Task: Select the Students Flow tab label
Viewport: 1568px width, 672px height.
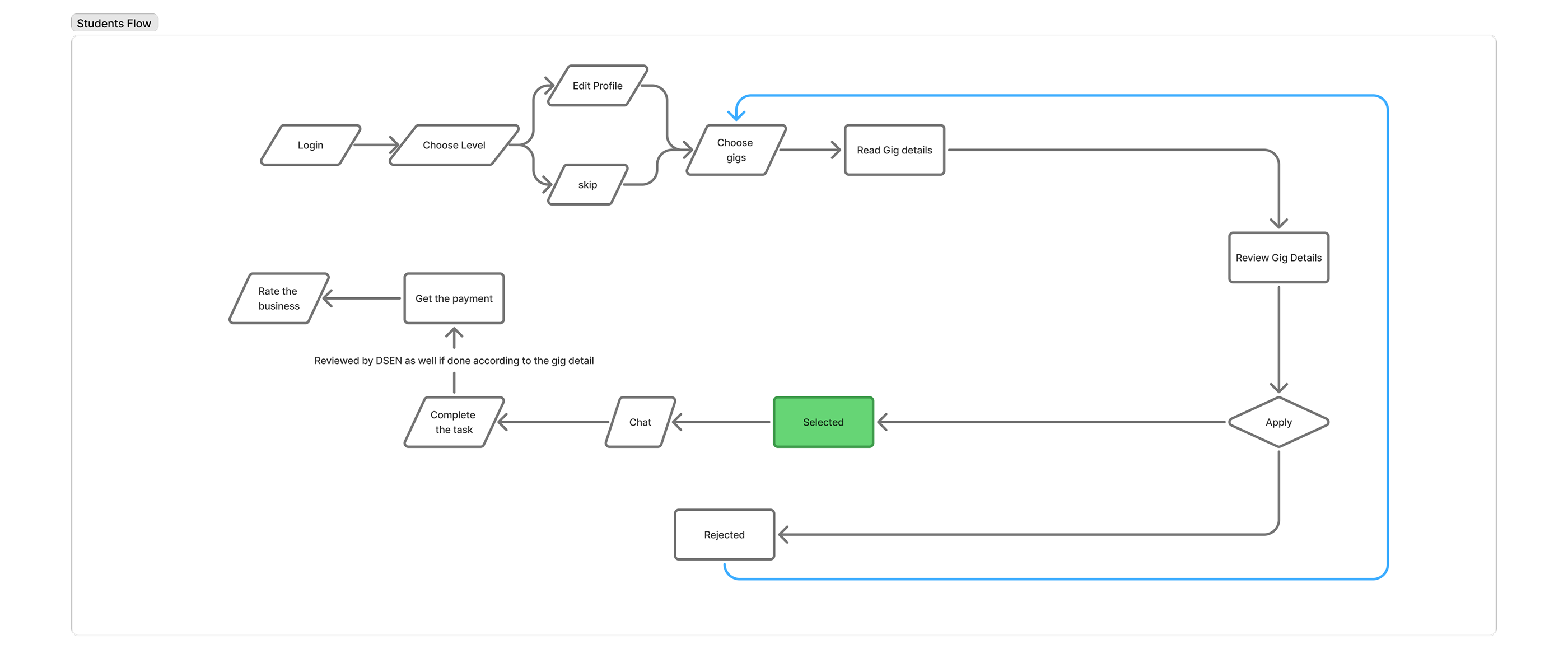Action: [x=114, y=22]
